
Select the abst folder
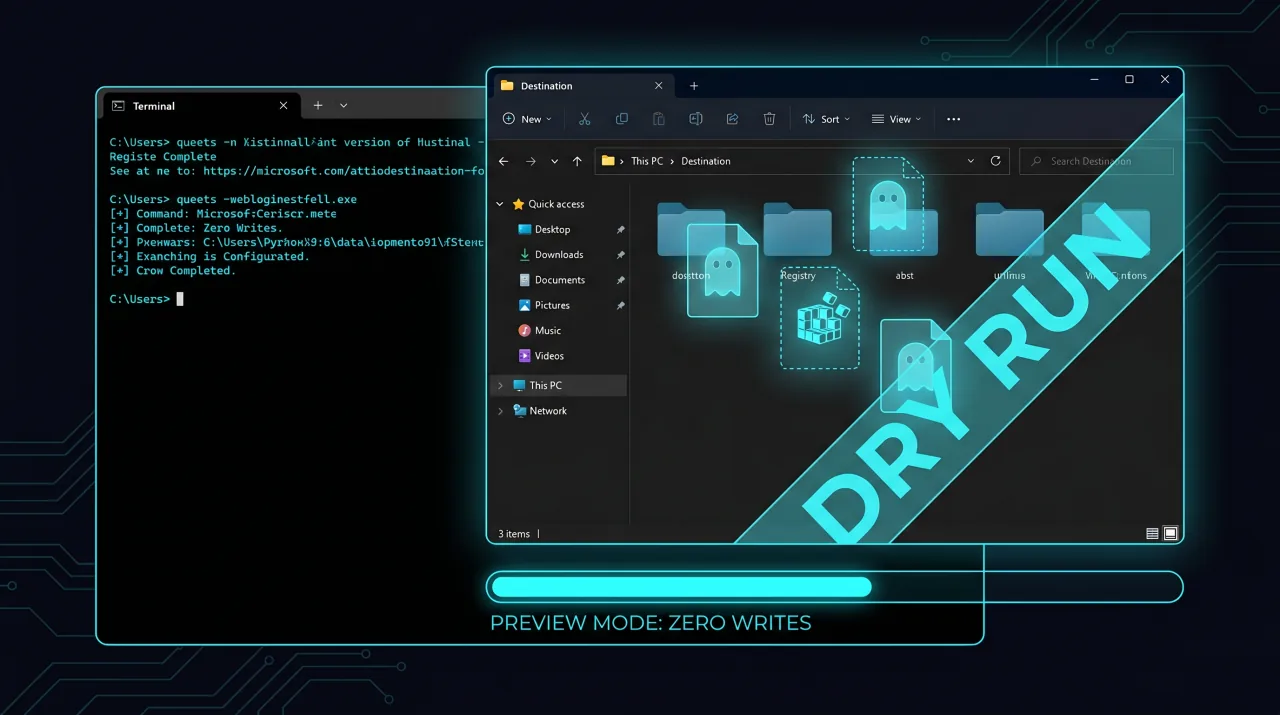[904, 244]
